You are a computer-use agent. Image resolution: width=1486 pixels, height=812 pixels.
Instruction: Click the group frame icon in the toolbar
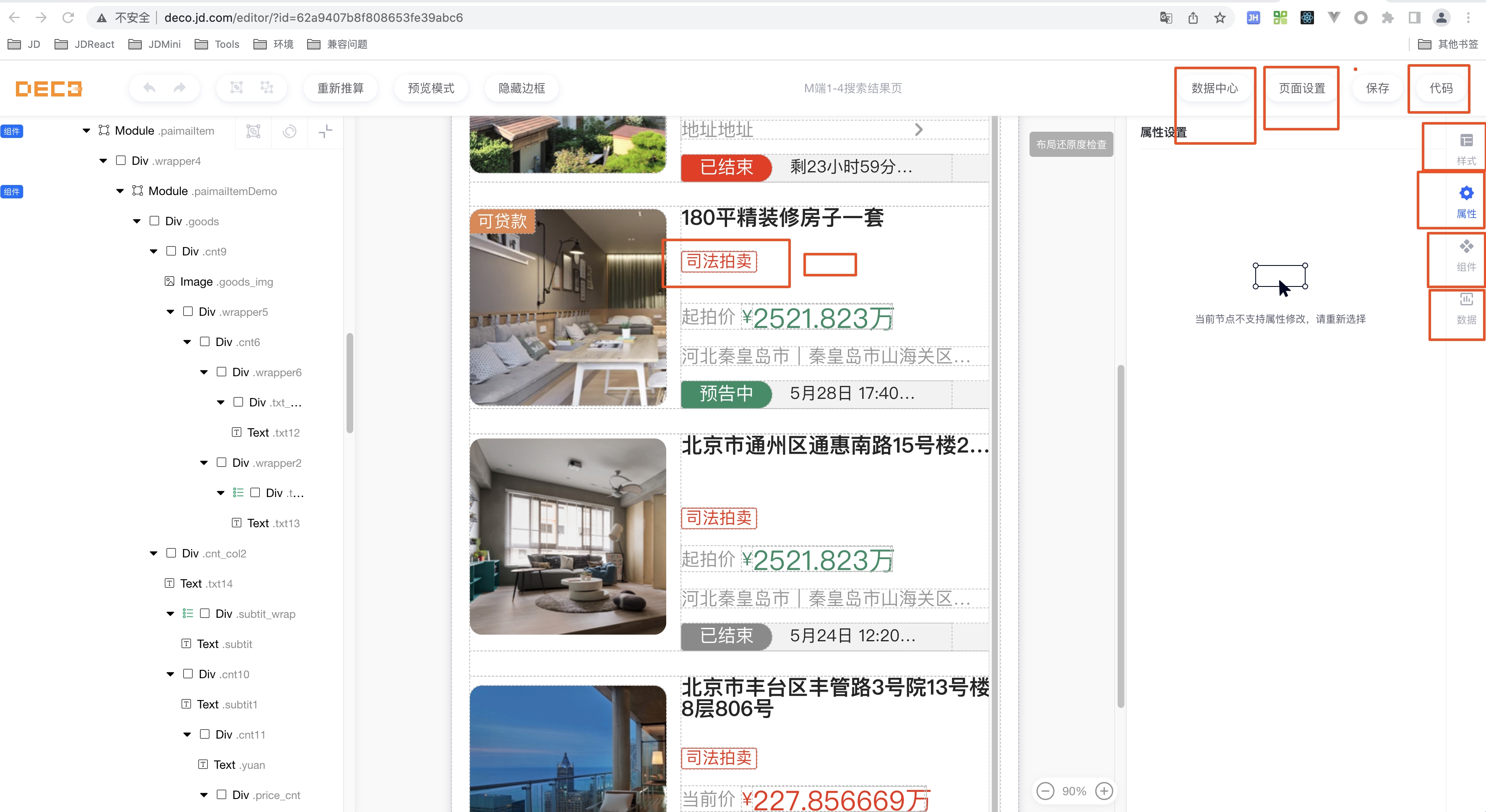[237, 88]
